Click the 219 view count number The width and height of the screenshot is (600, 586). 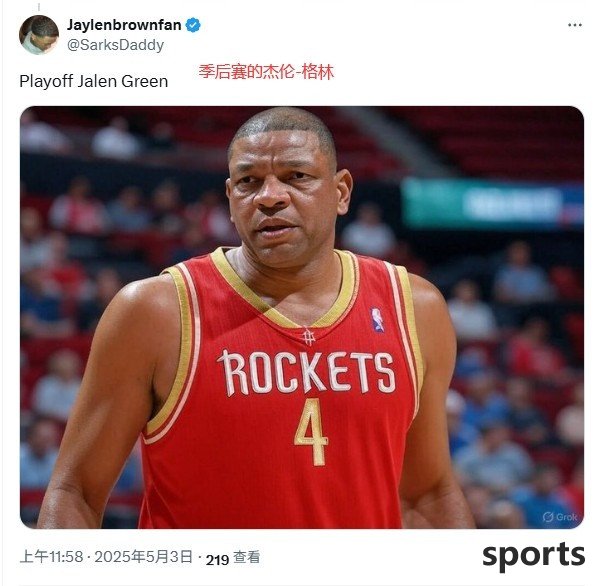pos(217,560)
